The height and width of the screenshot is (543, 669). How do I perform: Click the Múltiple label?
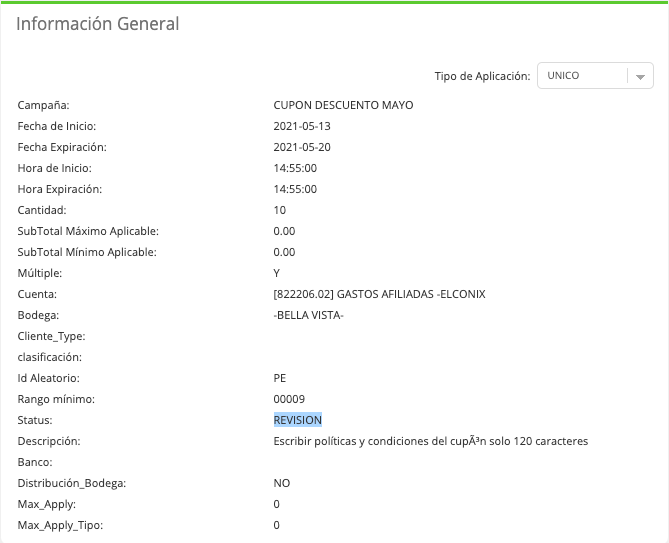[x=39, y=273]
